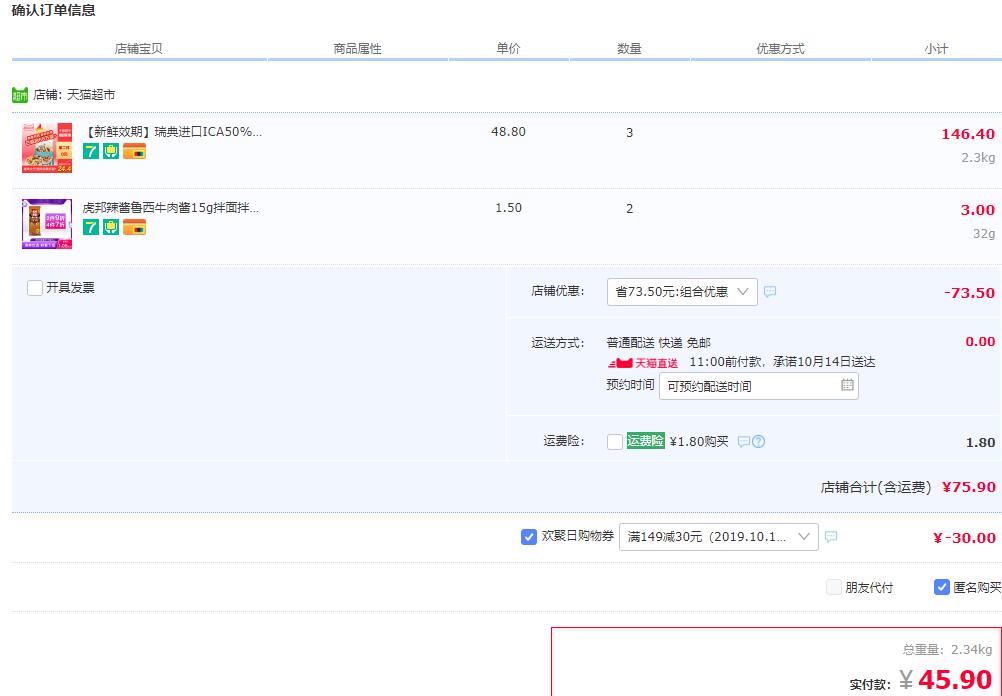Click the comment bubble icon beside the 欢聚日购物券 dropdown
Image resolution: width=1002 pixels, height=696 pixels.
click(x=831, y=536)
